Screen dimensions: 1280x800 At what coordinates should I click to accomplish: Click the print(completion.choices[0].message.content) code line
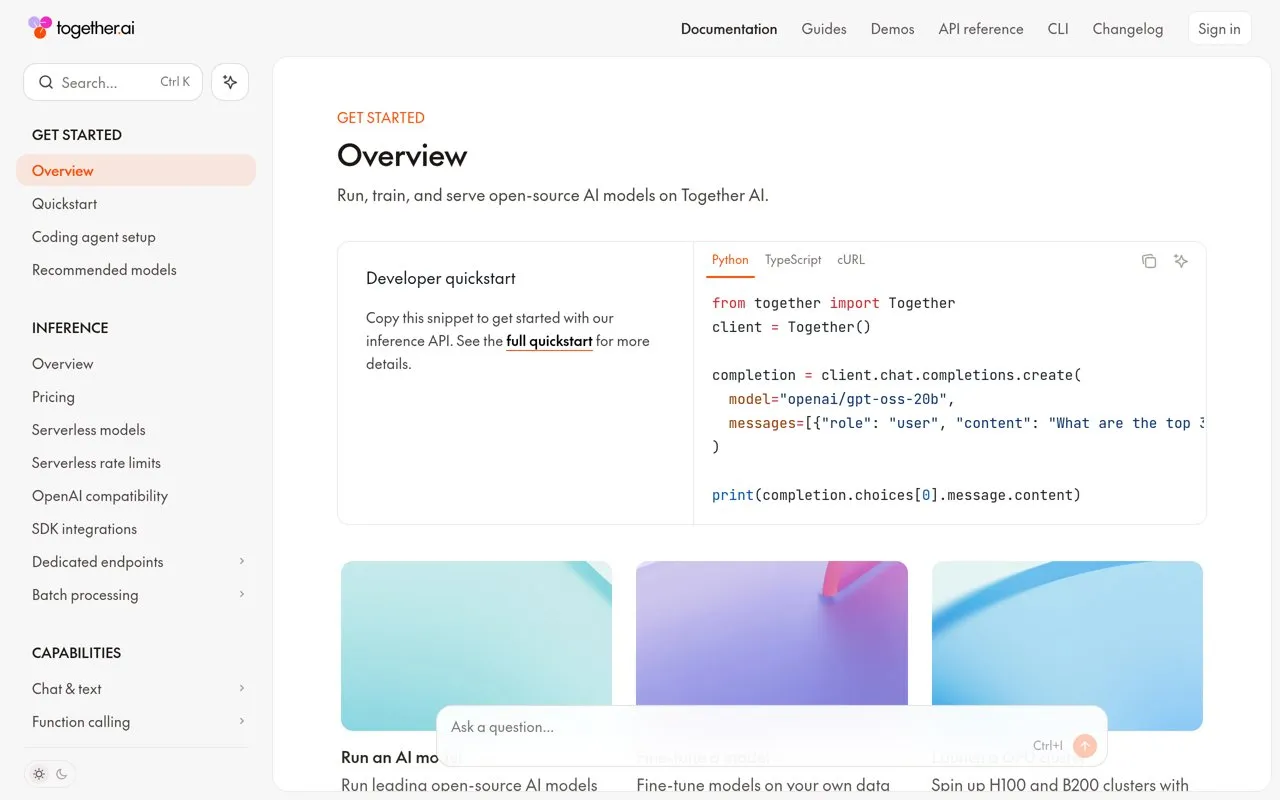point(896,495)
